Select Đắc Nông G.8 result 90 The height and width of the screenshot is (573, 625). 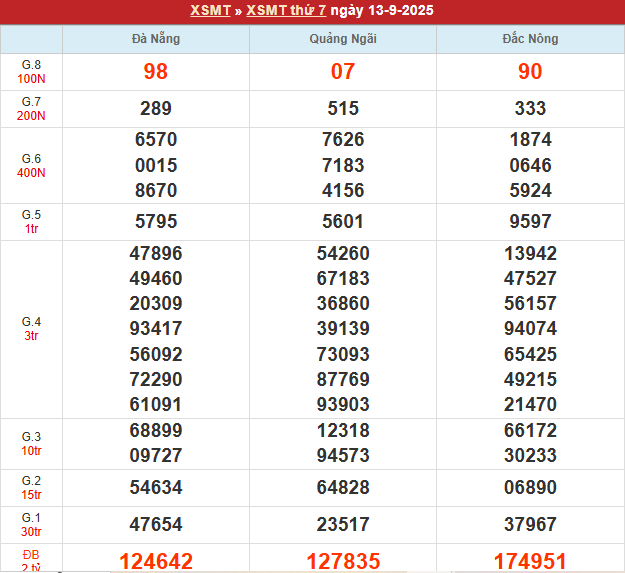[530, 72]
